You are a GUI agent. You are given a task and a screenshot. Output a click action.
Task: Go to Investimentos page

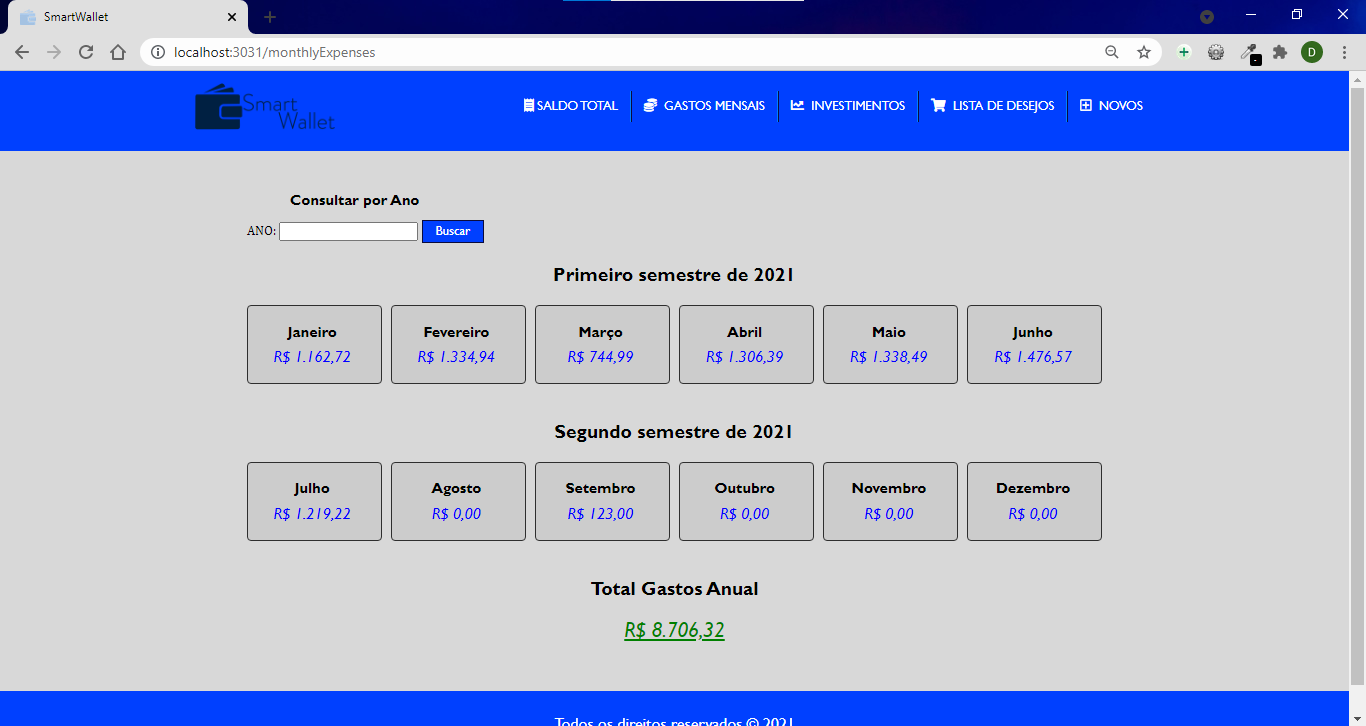coord(848,105)
